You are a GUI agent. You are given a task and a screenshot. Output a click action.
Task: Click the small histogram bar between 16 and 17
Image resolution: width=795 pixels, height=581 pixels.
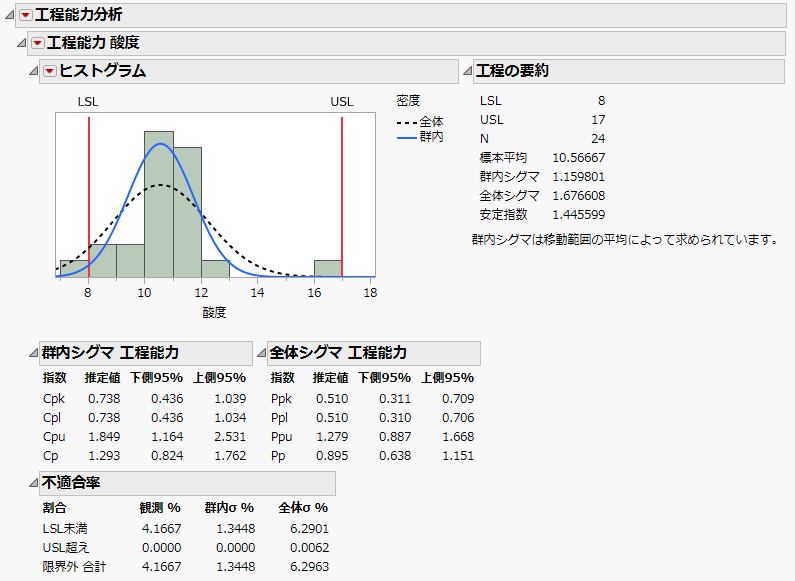pos(328,269)
